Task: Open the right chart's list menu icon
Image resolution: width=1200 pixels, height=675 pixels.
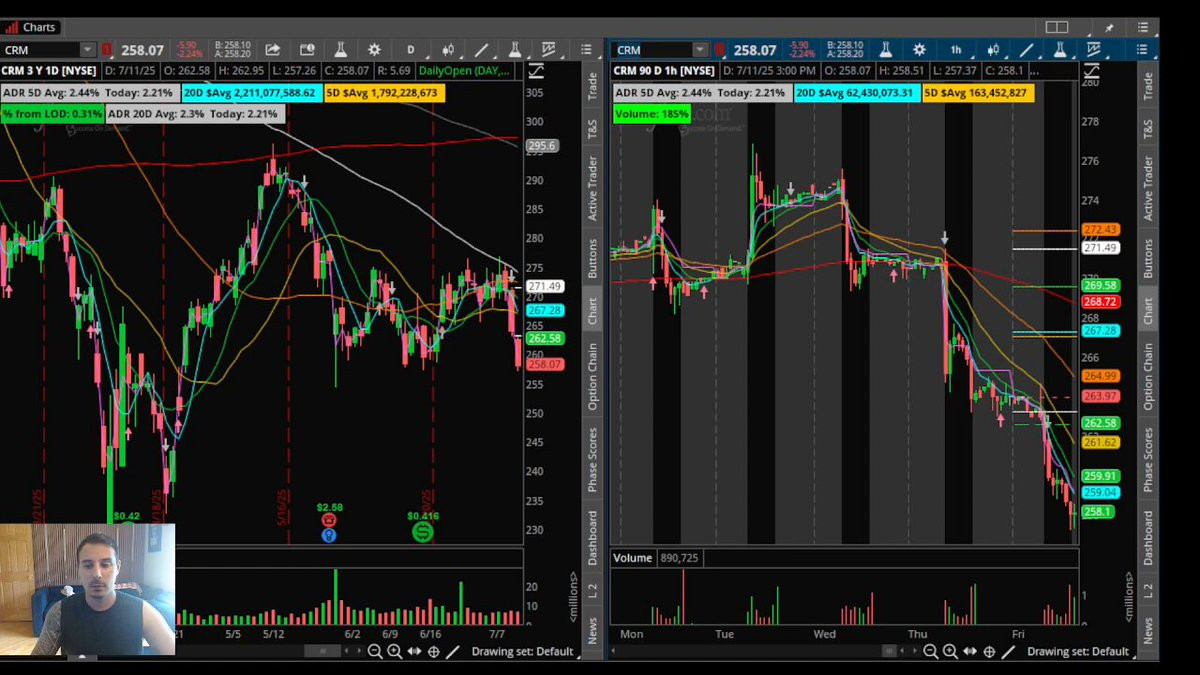Action: (1142, 50)
